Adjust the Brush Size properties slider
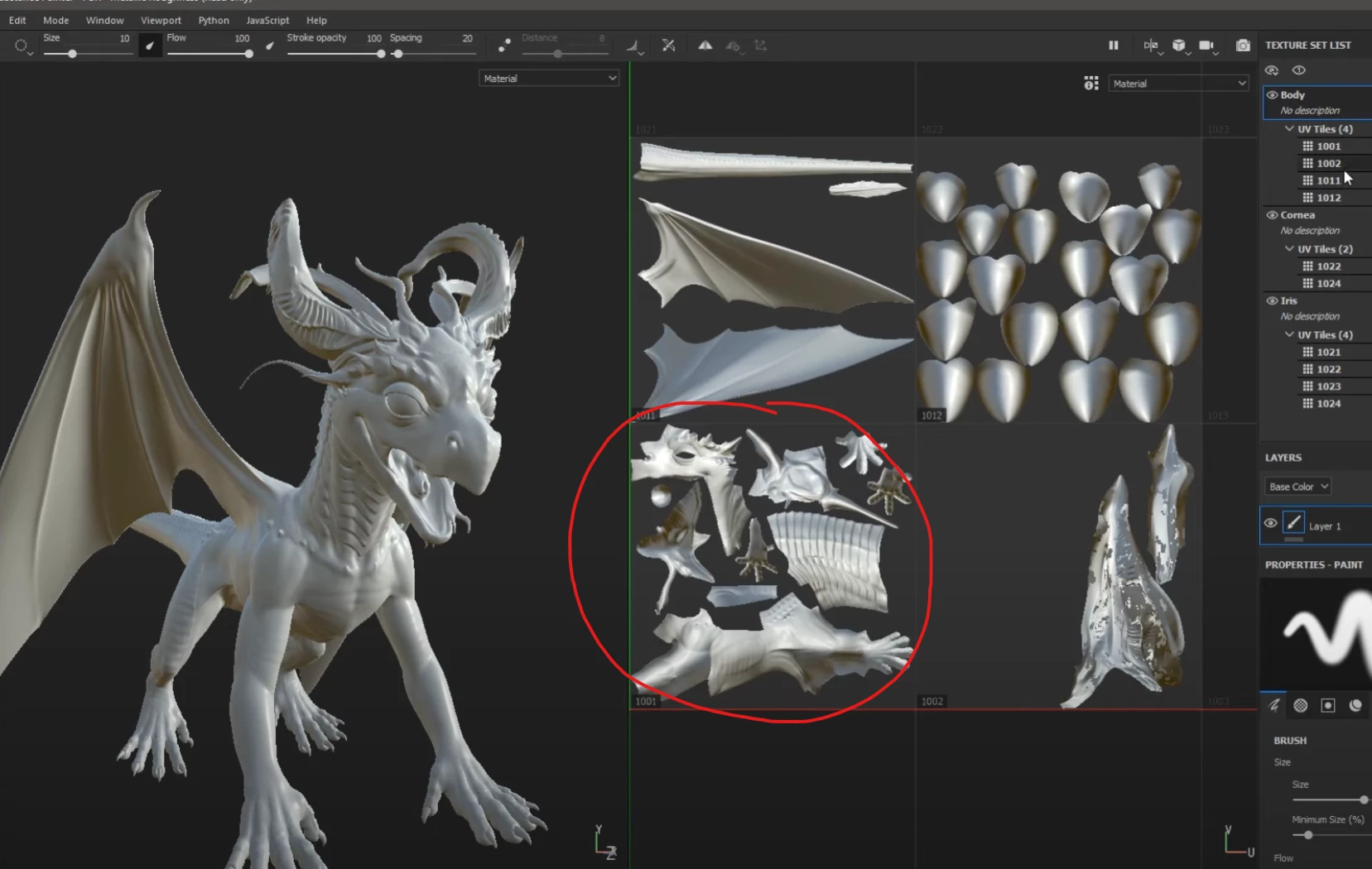This screenshot has width=1372, height=869. (x=1330, y=799)
